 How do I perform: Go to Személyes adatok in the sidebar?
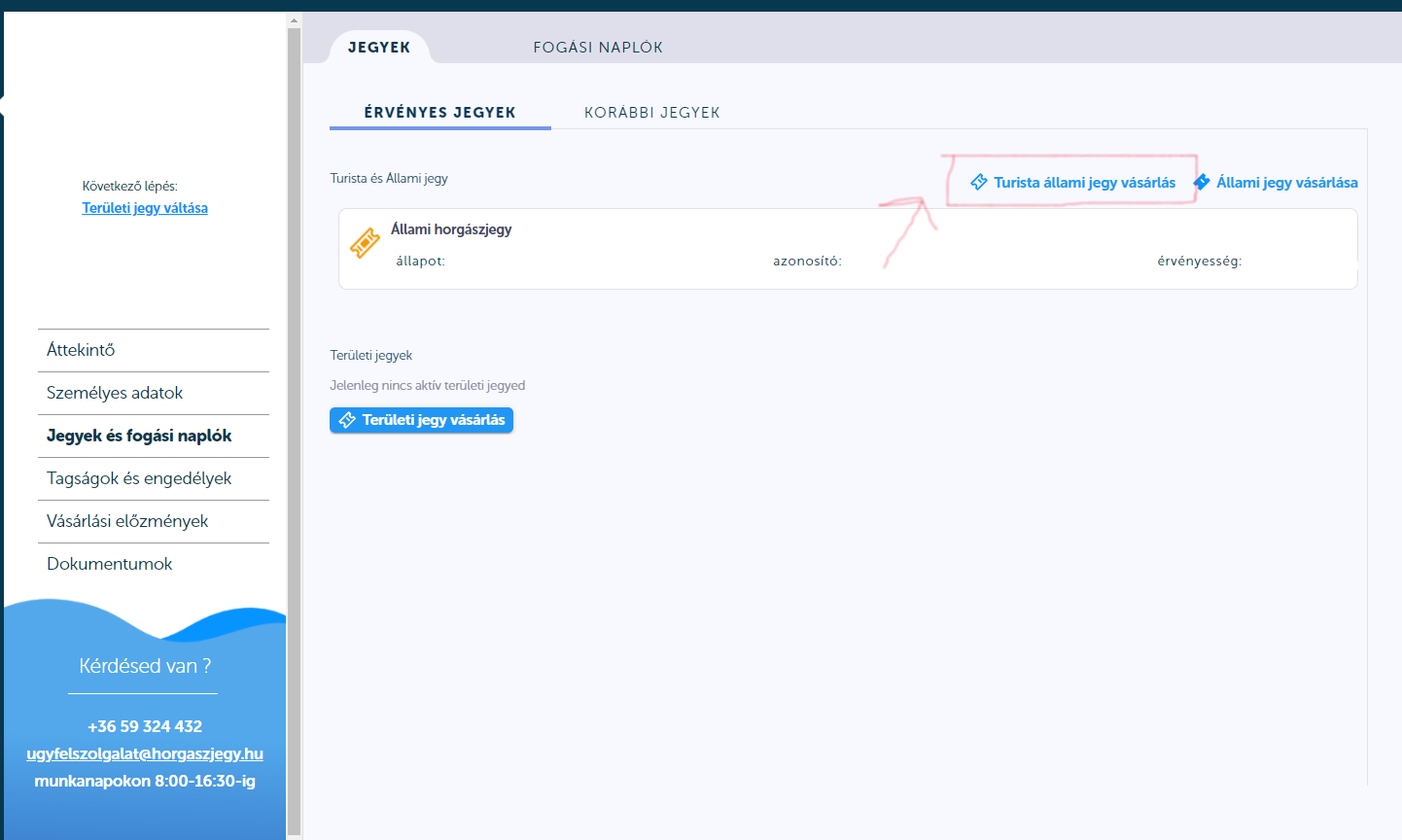(154, 393)
